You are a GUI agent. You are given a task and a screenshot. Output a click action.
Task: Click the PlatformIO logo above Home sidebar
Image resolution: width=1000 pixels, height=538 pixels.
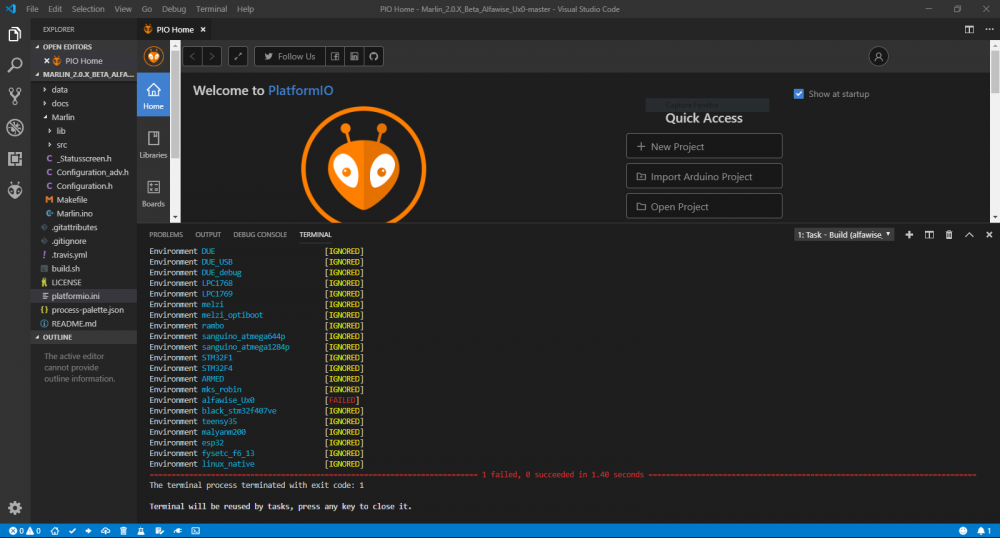154,57
